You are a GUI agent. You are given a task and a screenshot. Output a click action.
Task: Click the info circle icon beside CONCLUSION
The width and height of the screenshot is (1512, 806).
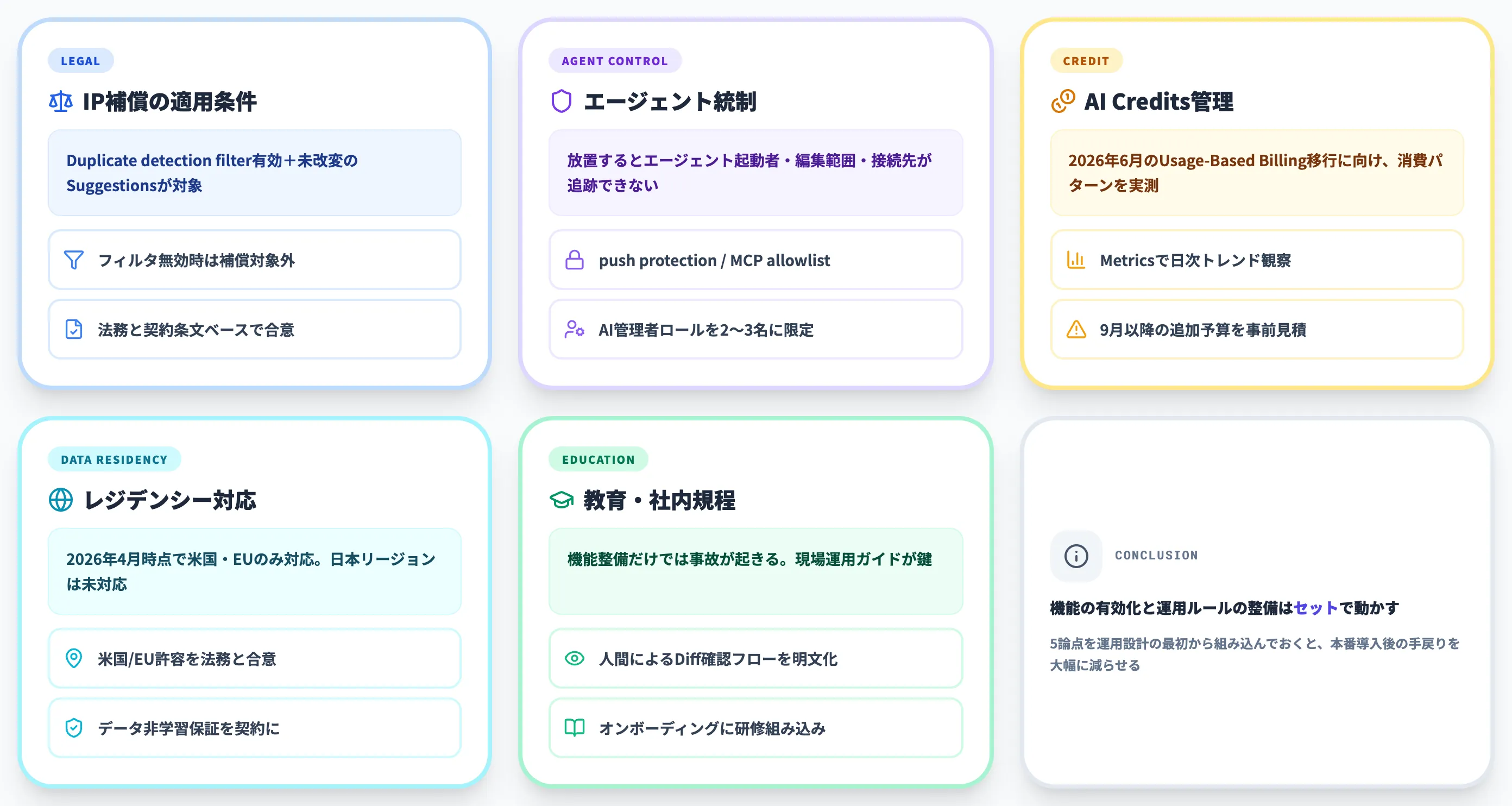tap(1076, 556)
